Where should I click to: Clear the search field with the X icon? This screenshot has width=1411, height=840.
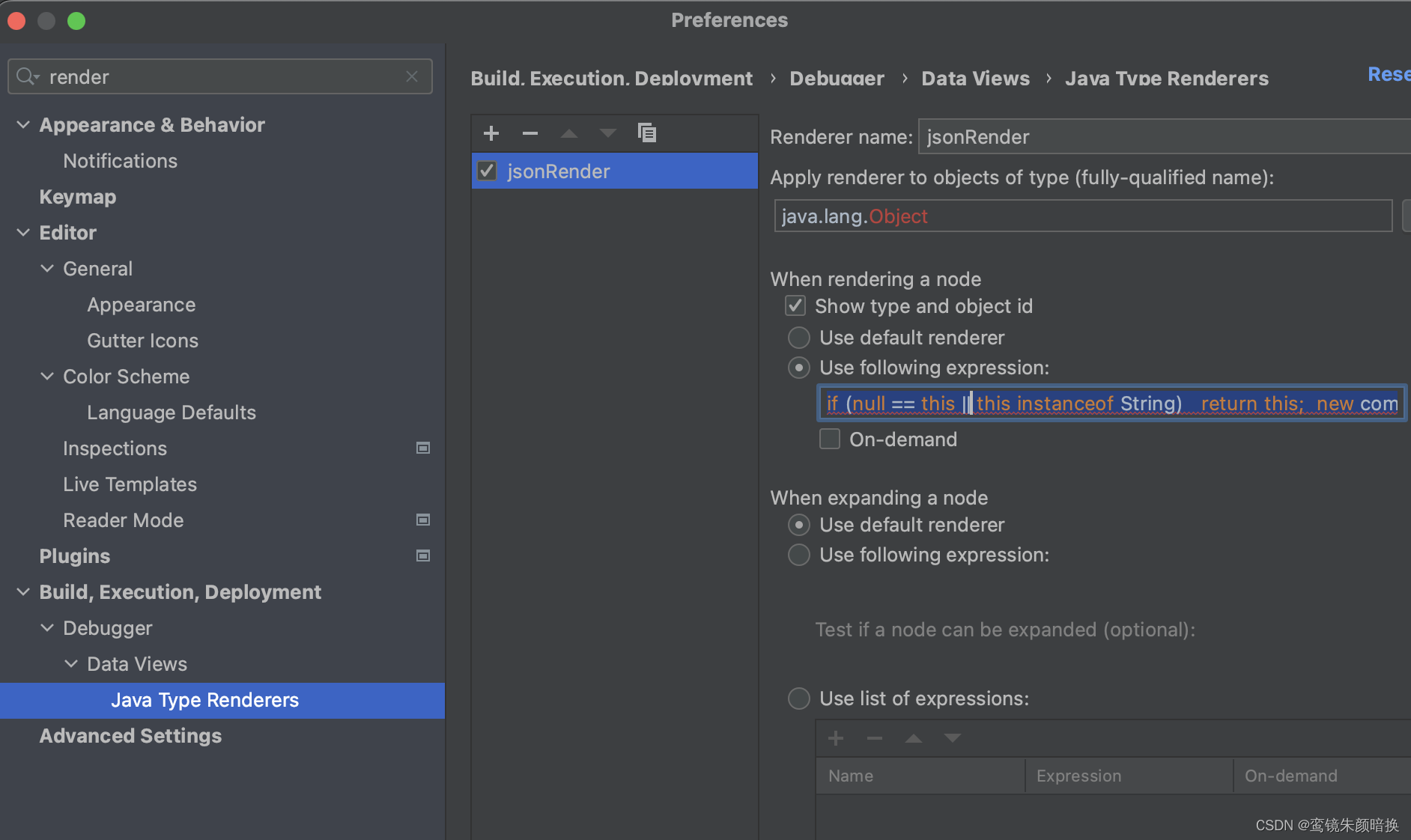[x=412, y=76]
